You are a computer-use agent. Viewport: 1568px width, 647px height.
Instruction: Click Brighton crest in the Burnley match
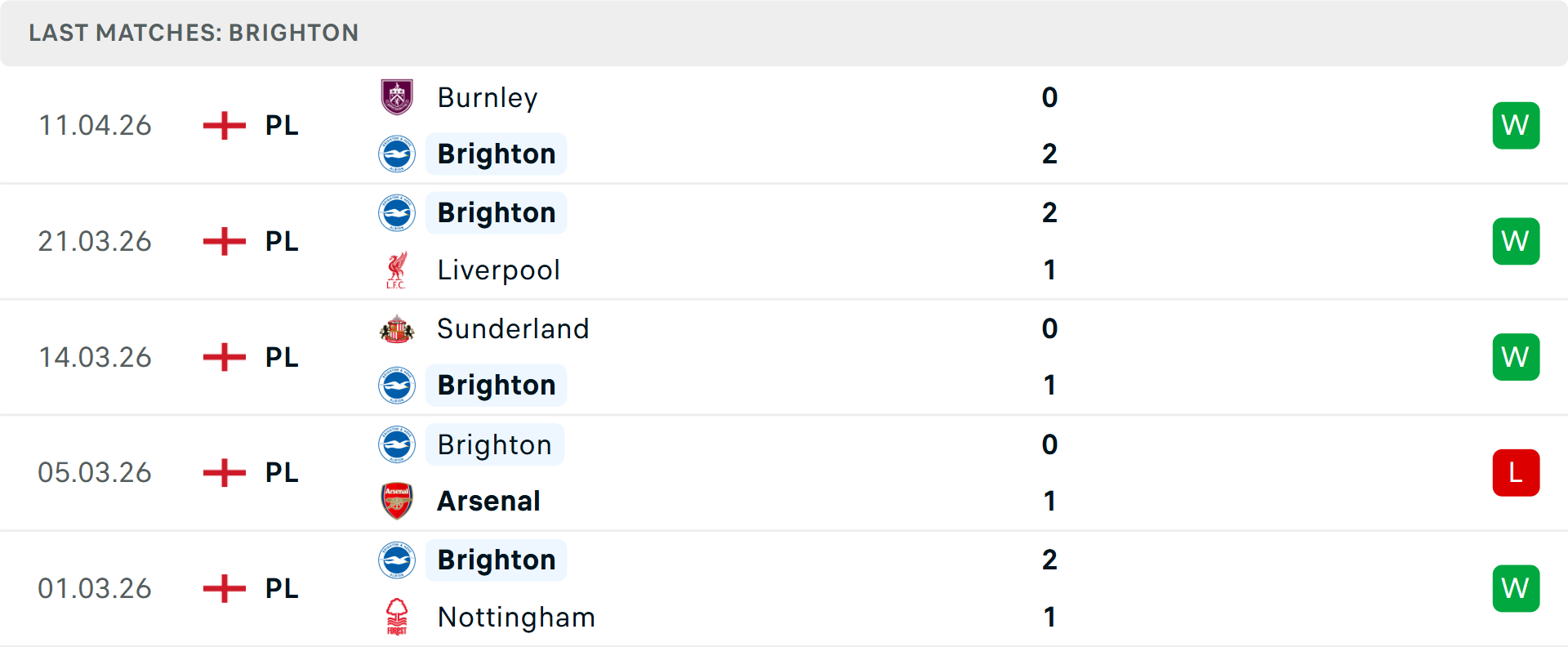tap(397, 154)
